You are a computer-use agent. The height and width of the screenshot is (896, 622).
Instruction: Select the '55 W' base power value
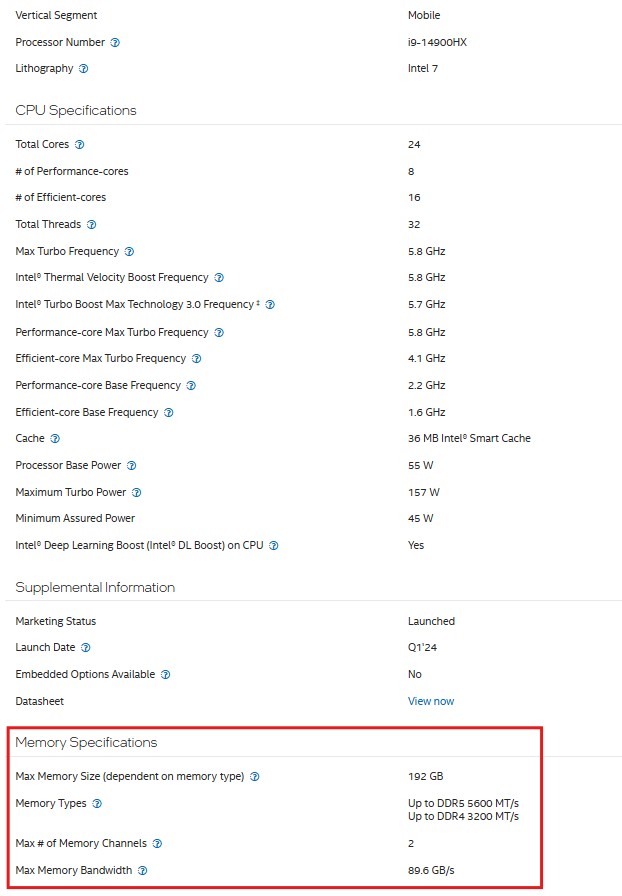(x=421, y=465)
